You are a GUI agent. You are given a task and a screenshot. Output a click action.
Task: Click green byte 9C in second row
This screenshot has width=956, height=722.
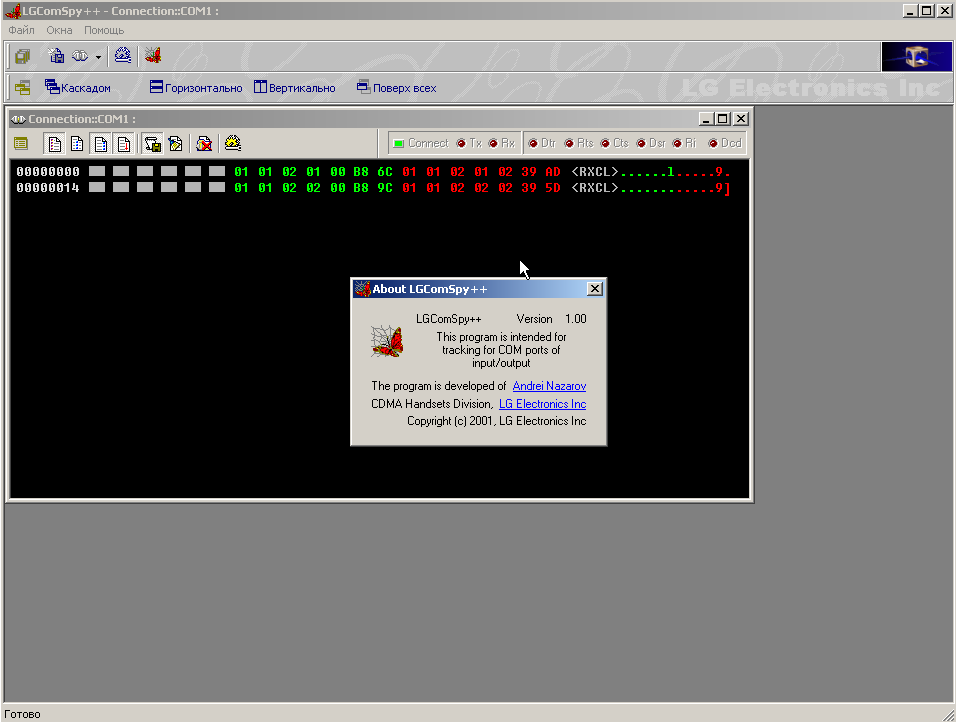coord(385,188)
